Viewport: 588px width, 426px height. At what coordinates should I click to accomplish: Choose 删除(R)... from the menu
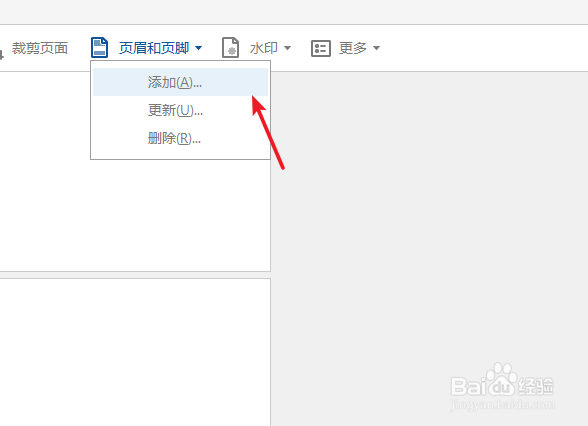click(x=180, y=138)
